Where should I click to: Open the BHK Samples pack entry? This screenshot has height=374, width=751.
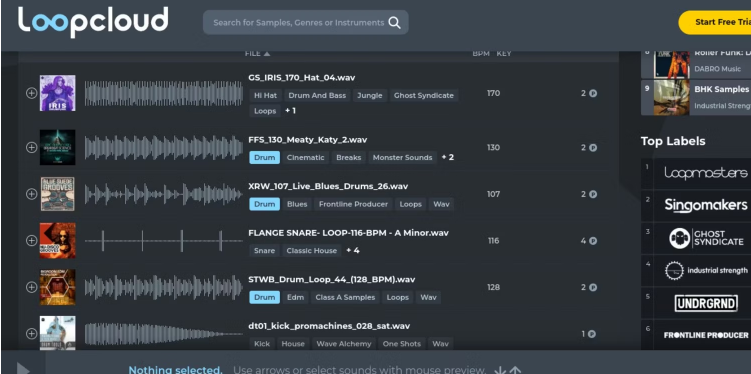point(696,98)
